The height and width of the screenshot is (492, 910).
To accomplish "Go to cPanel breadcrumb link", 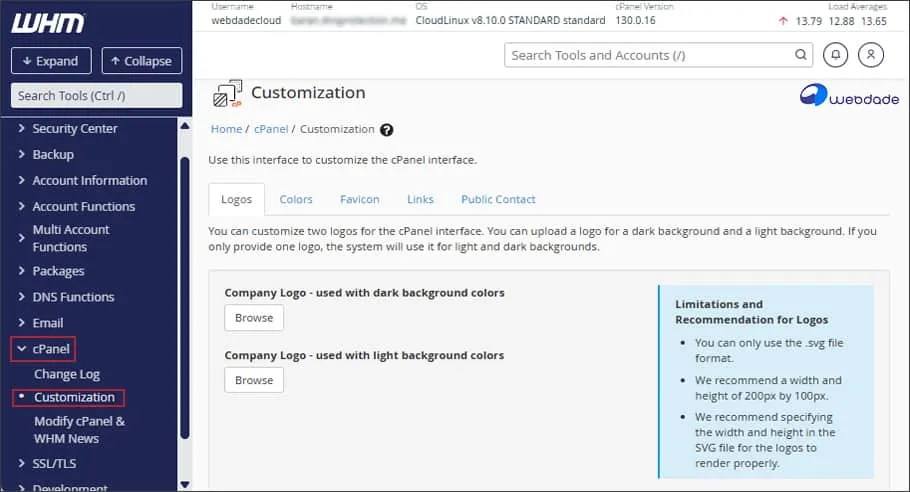I will [x=271, y=129].
